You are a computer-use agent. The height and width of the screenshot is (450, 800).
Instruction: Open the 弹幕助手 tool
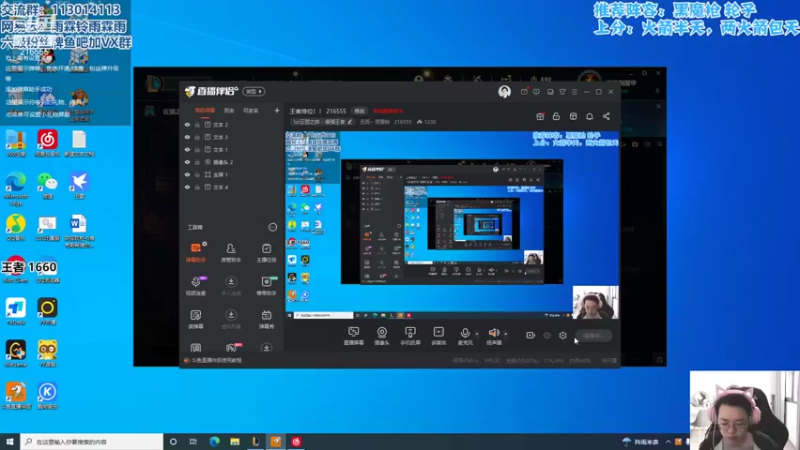[196, 252]
